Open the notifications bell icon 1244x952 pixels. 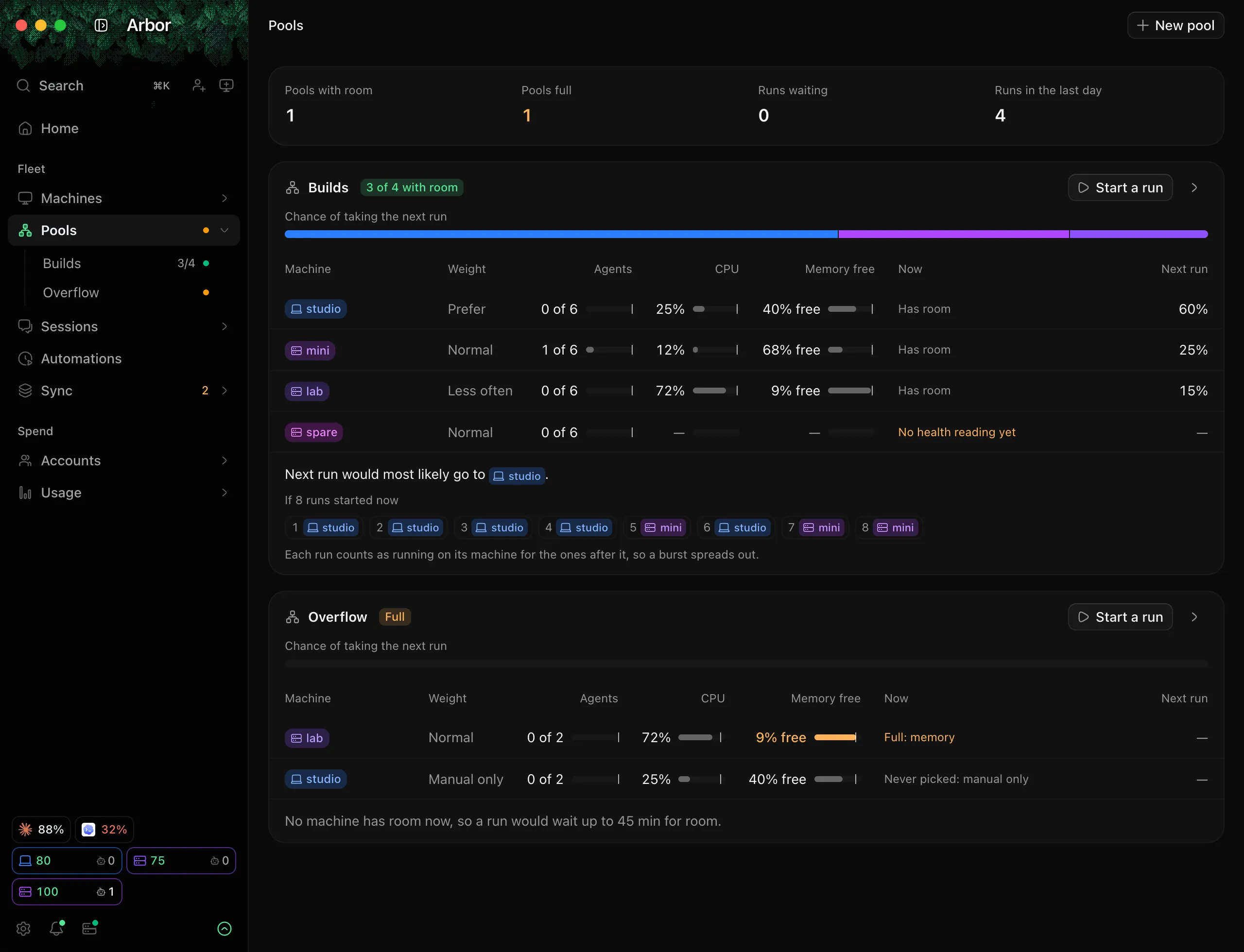click(x=56, y=928)
